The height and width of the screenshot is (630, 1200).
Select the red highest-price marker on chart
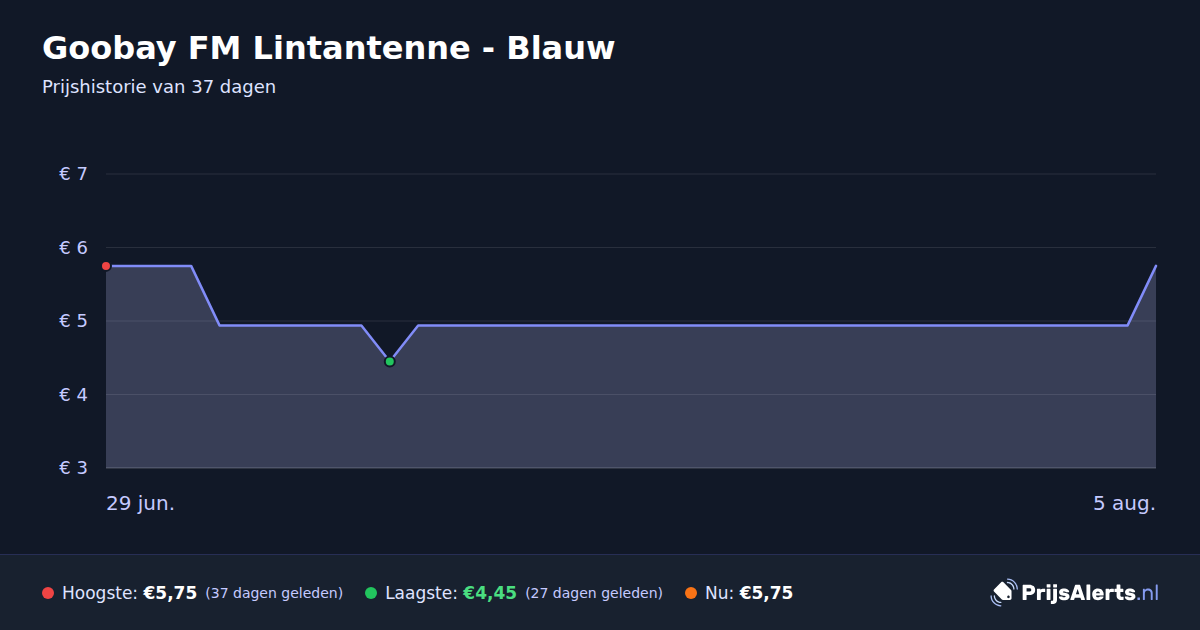(106, 266)
